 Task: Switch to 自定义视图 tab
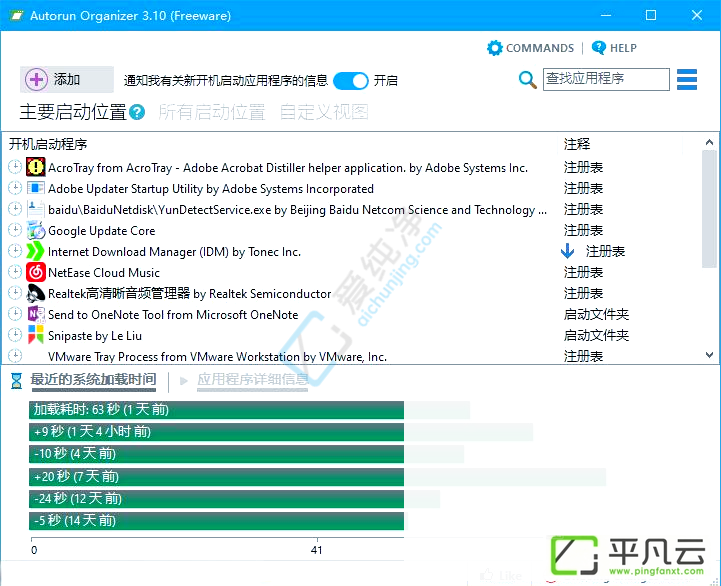[324, 112]
